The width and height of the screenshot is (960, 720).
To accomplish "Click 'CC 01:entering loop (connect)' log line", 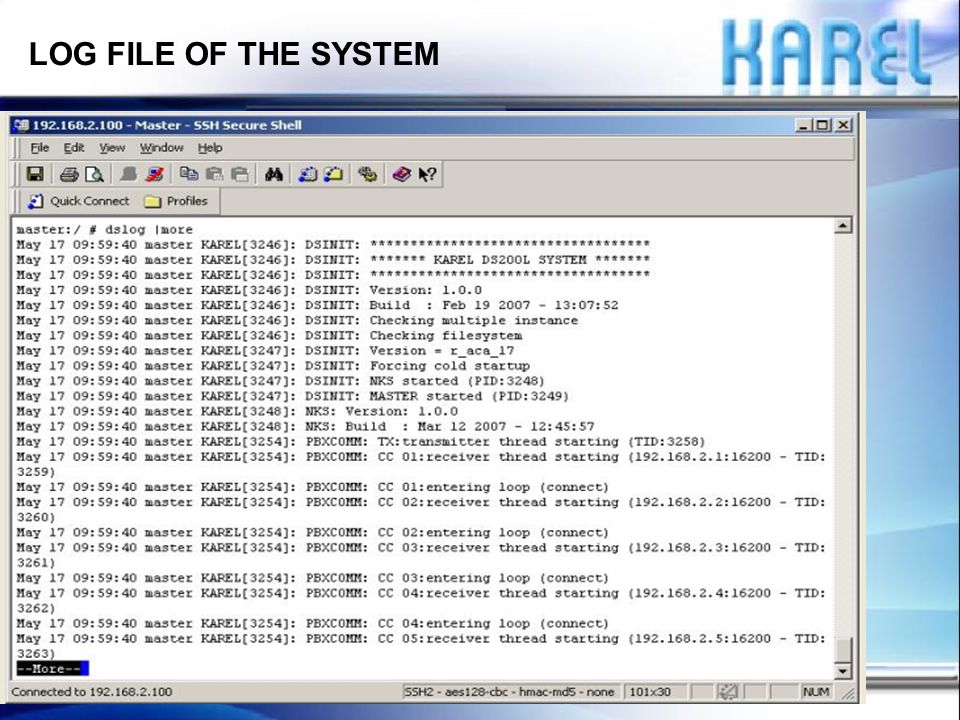I will click(x=313, y=487).
